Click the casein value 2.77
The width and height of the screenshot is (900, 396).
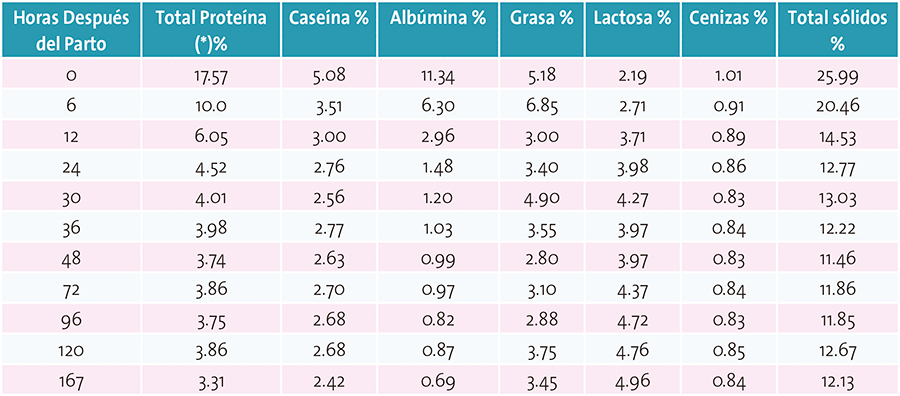[329, 230]
